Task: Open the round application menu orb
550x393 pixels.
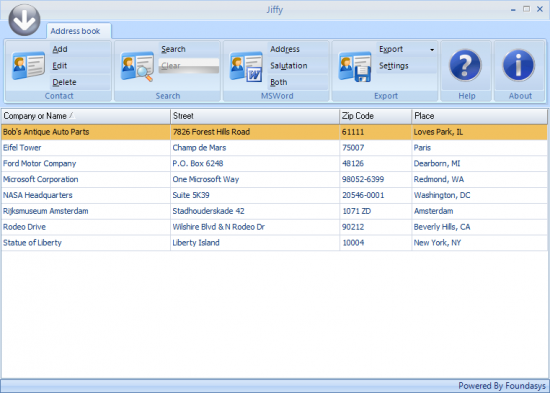Action: coord(24,20)
